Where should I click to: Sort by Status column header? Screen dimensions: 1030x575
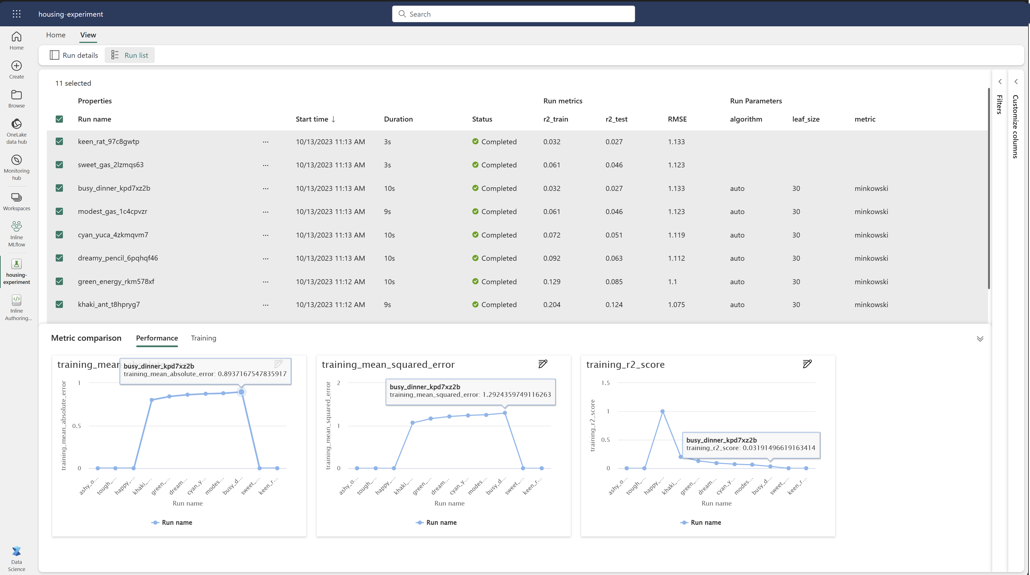coord(481,119)
